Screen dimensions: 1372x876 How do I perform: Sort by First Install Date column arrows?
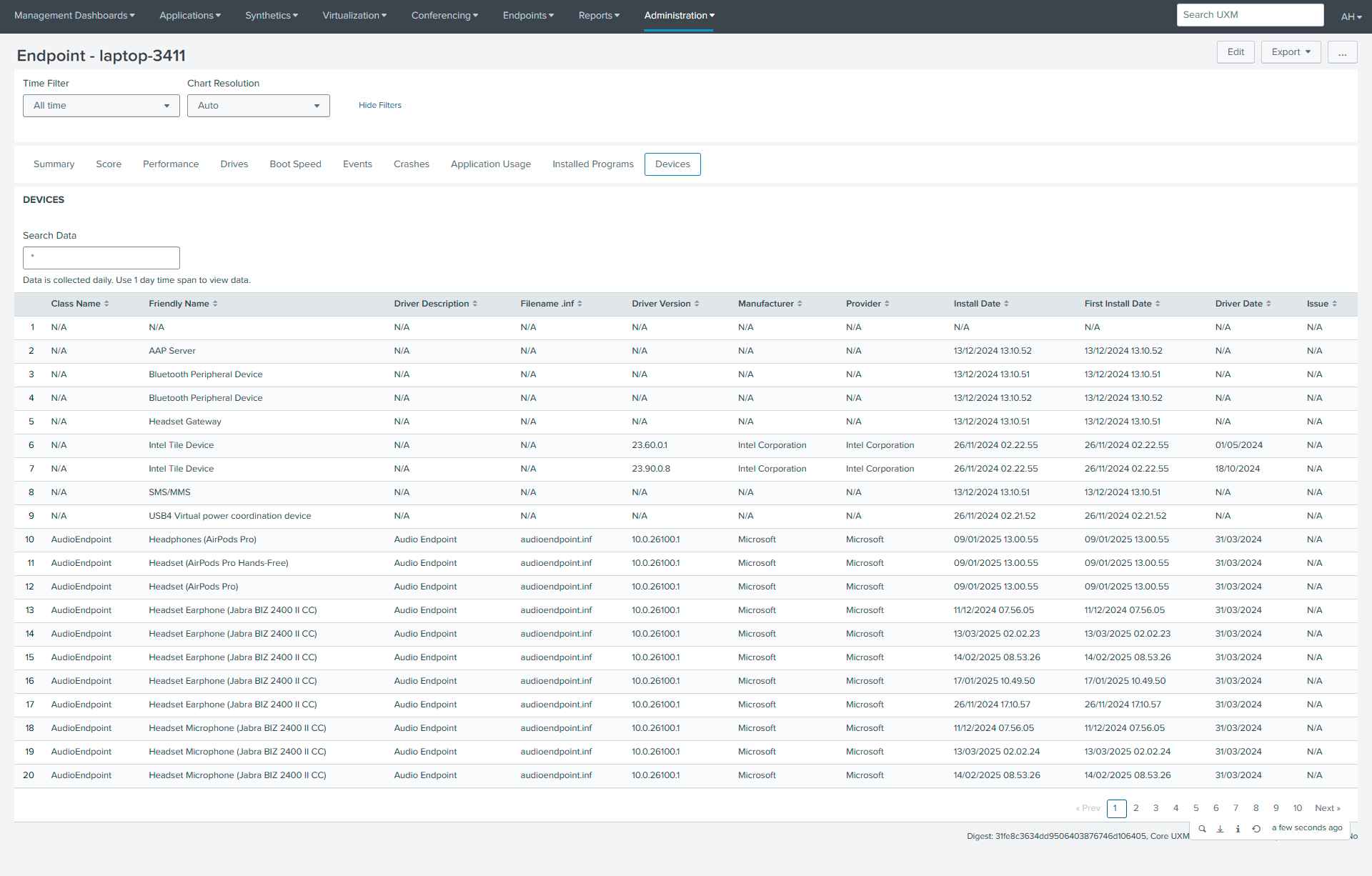(x=1158, y=304)
